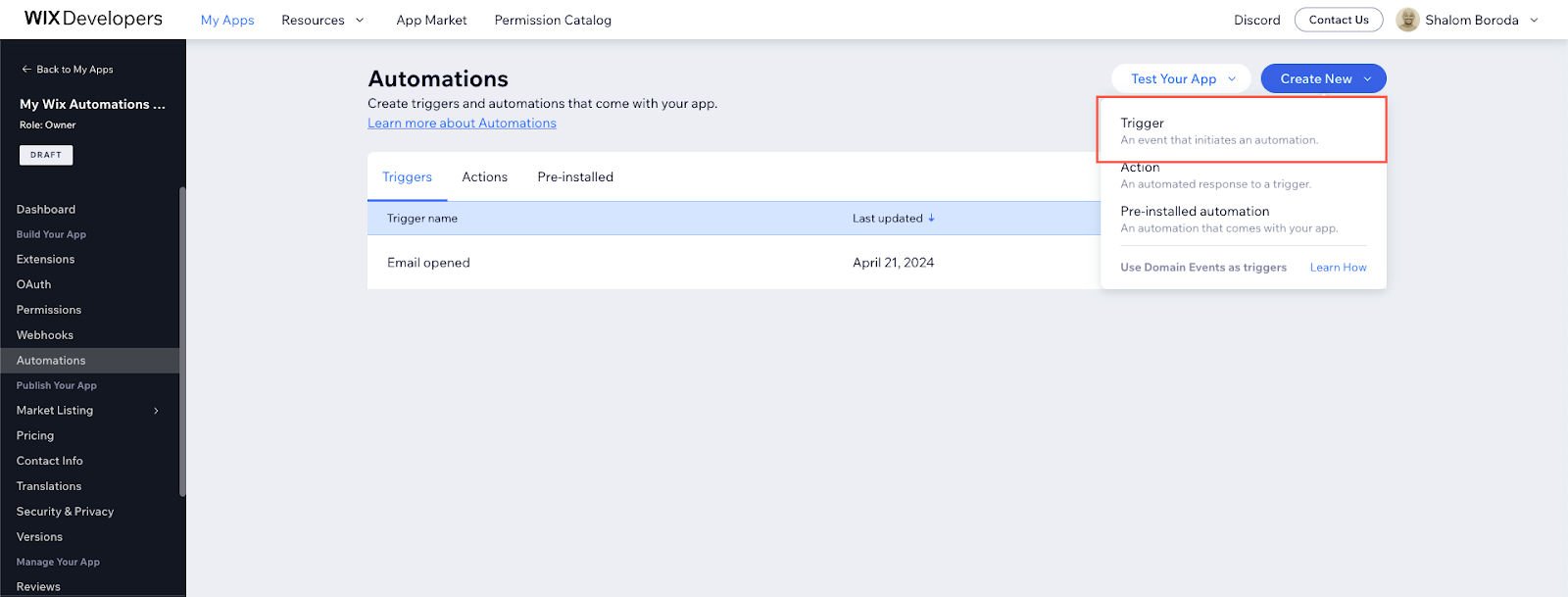Screen dimensions: 1568x597
Task: Open Translations in the sidebar
Action: click(49, 486)
